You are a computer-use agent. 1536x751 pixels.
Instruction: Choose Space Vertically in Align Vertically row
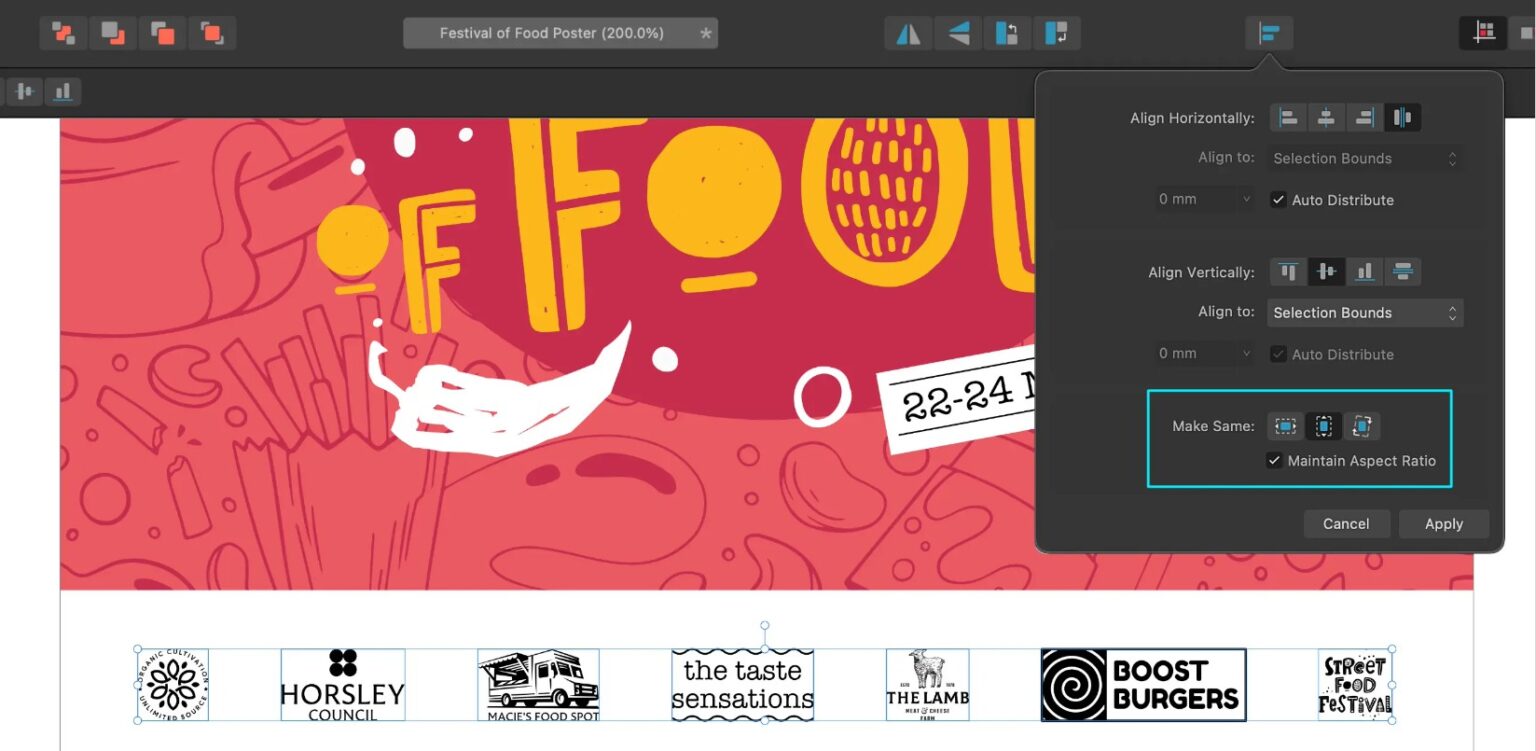[1402, 272]
